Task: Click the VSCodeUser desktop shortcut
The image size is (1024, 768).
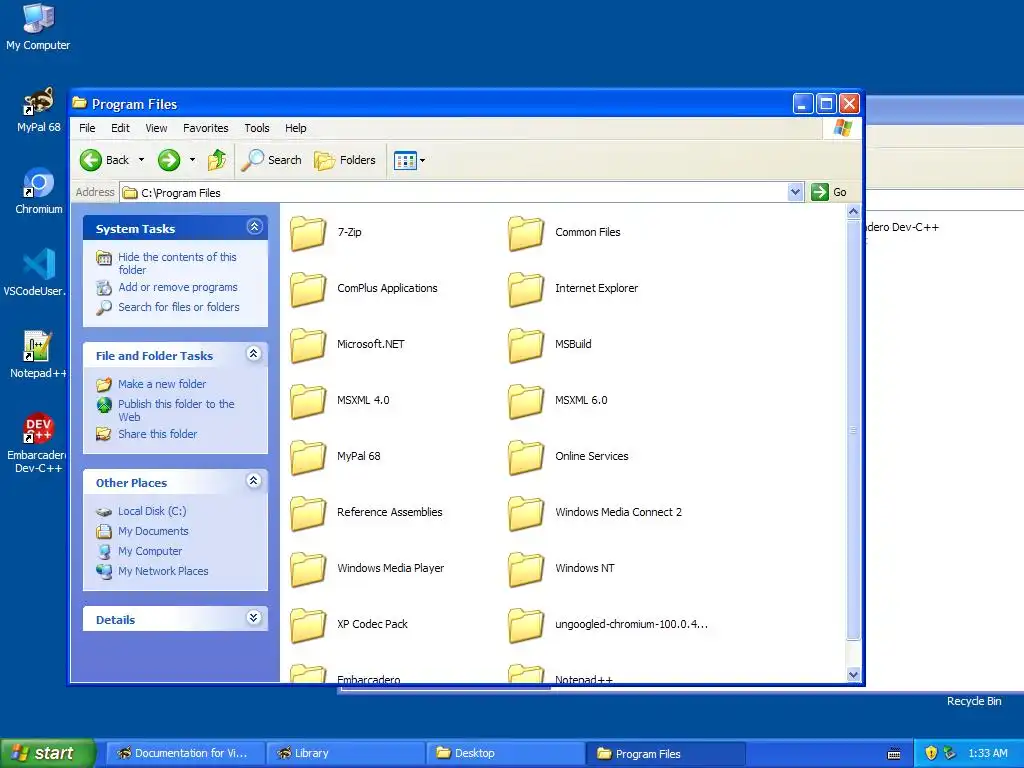Action: (x=37, y=273)
